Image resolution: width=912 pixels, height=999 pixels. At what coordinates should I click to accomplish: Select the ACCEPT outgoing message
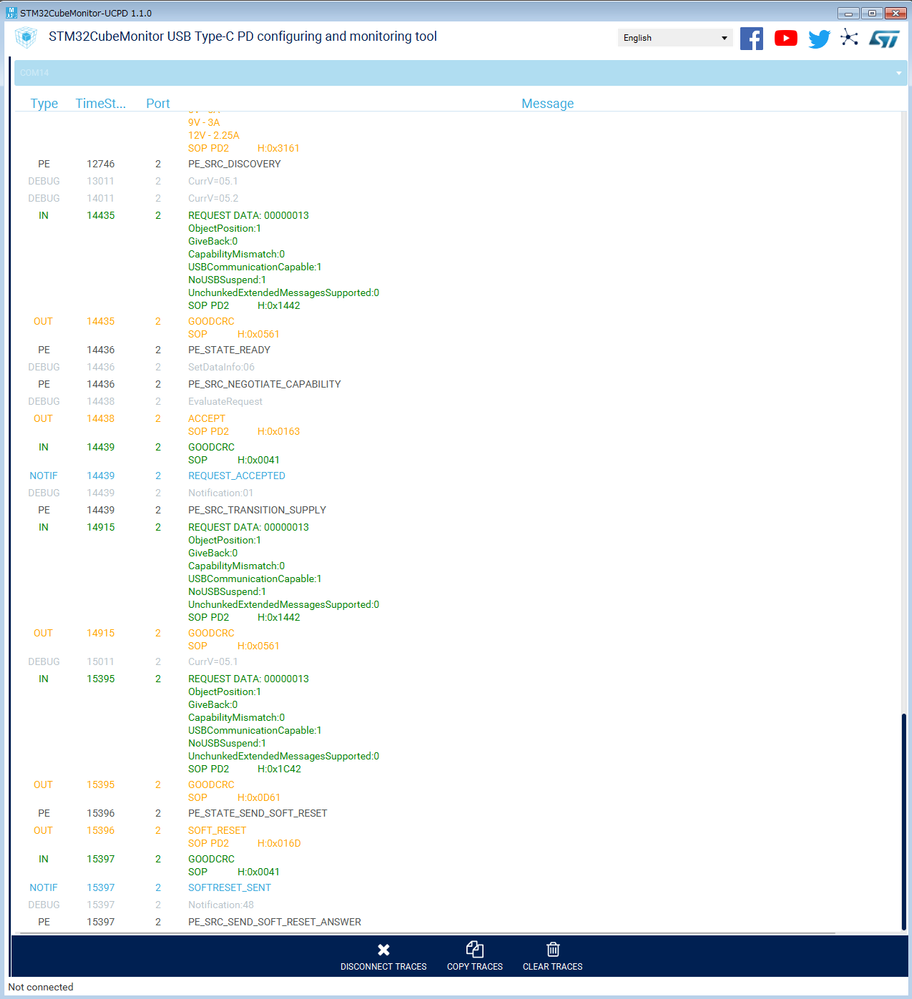coord(206,419)
